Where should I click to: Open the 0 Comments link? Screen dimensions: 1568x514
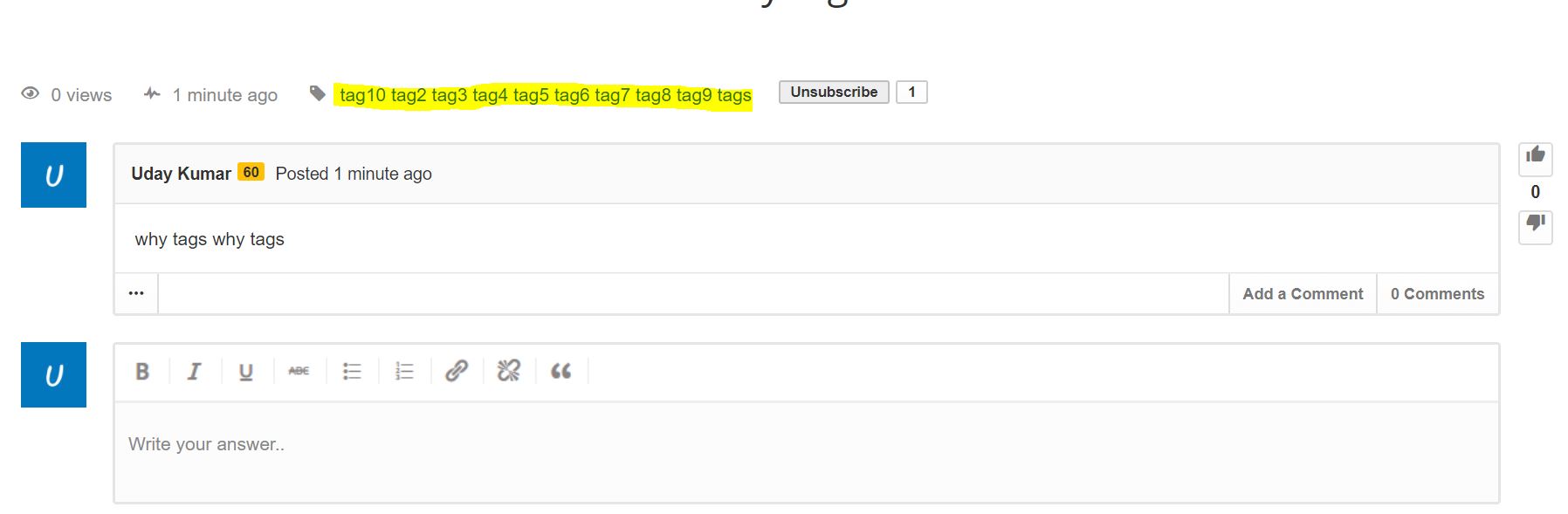pos(1437,294)
